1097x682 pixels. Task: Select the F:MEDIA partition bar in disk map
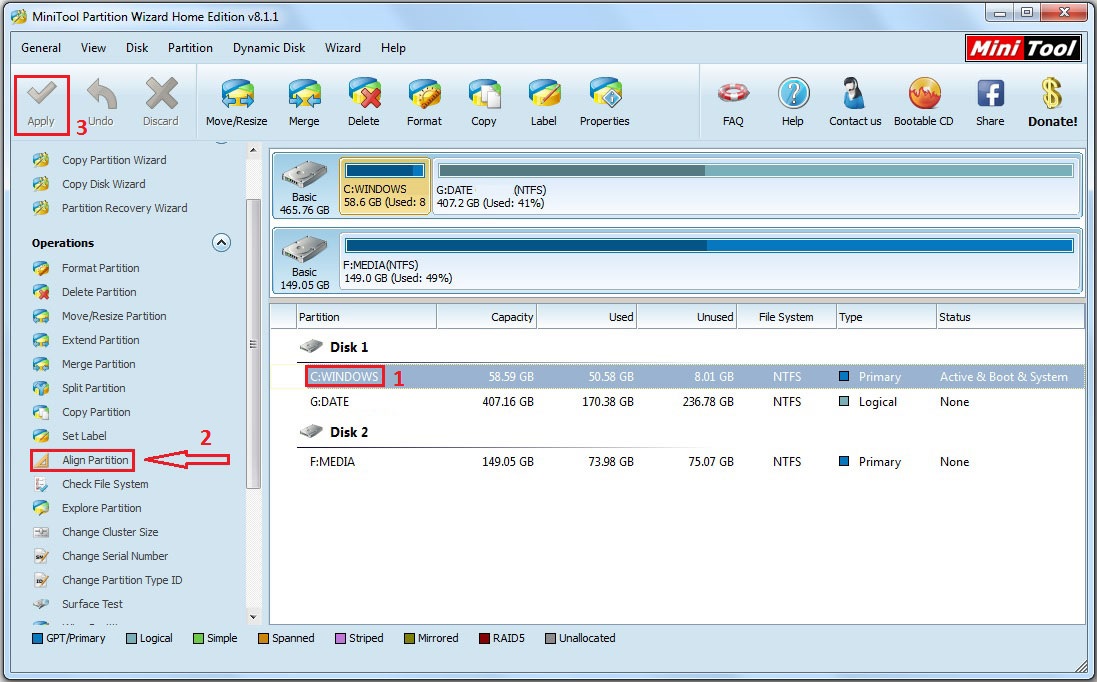[x=709, y=260]
